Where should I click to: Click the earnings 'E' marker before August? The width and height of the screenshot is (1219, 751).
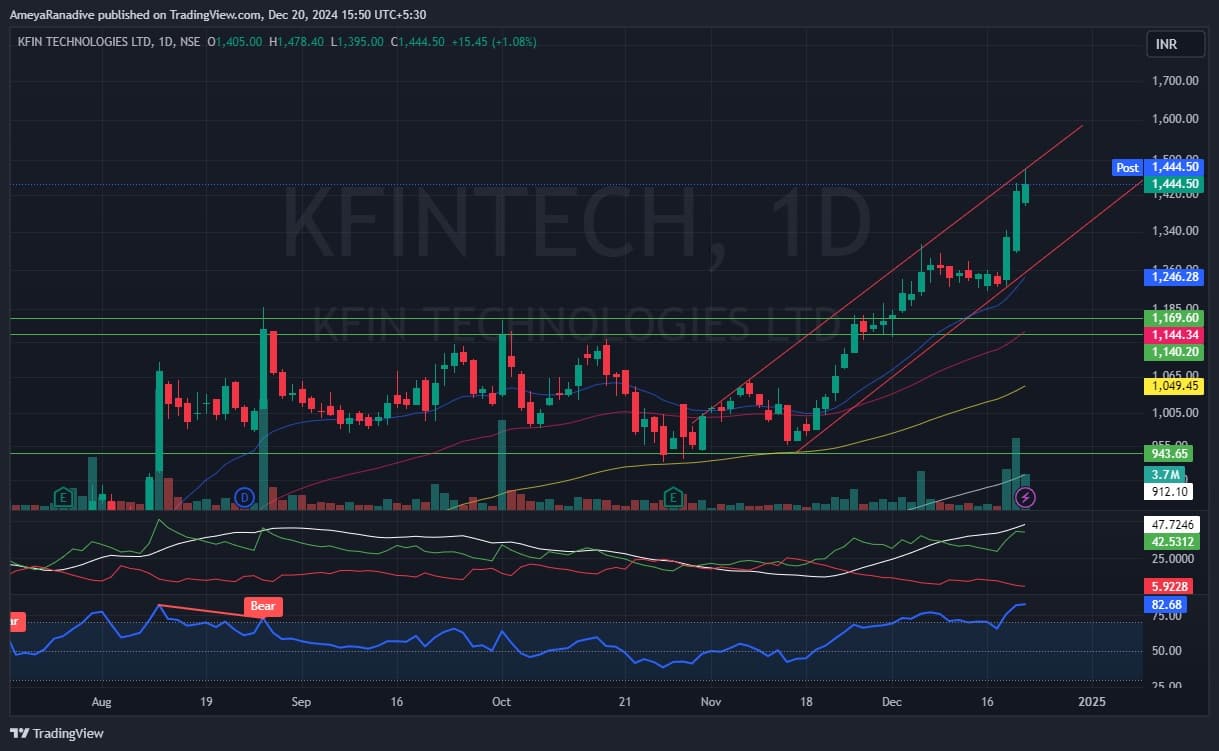click(x=63, y=497)
